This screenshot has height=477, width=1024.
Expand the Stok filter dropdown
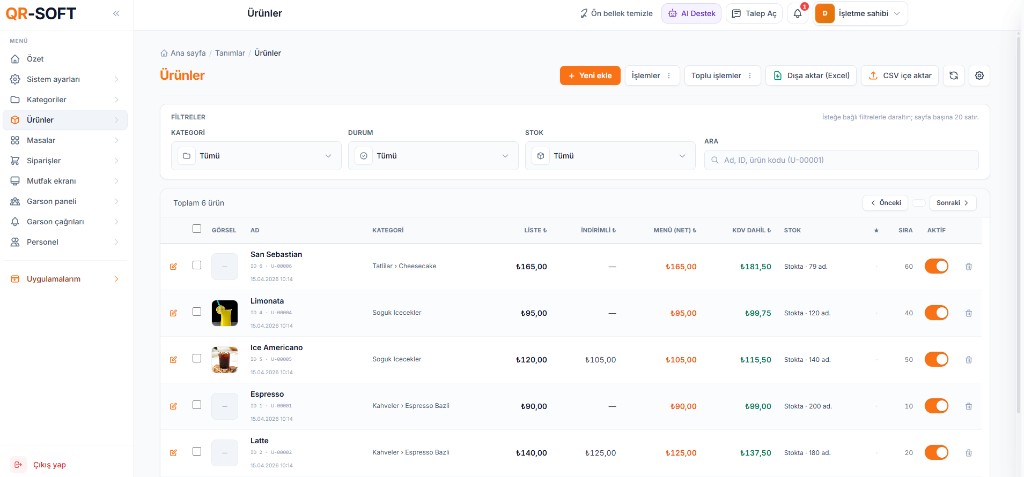point(610,156)
